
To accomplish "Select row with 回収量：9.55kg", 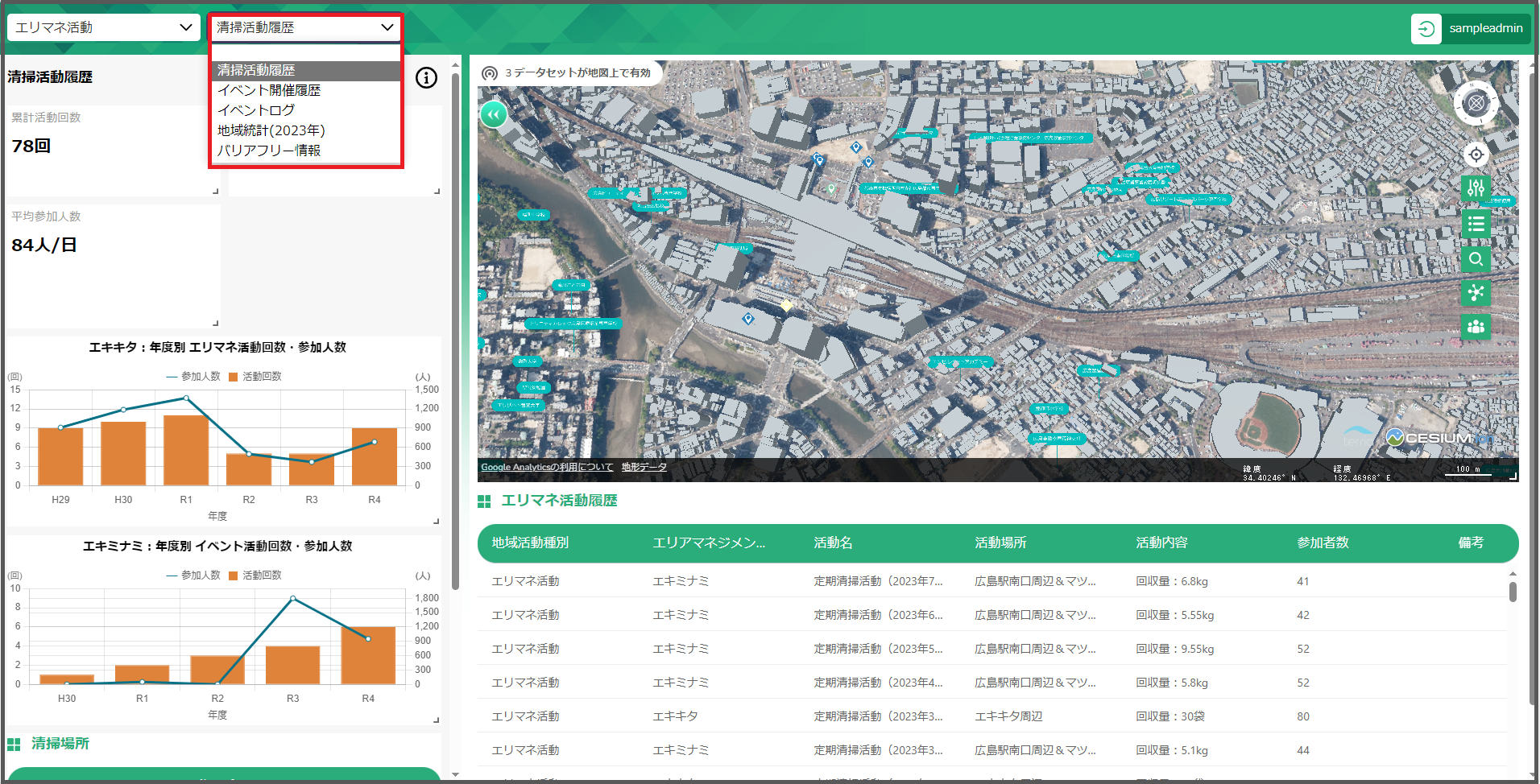I will point(991,649).
